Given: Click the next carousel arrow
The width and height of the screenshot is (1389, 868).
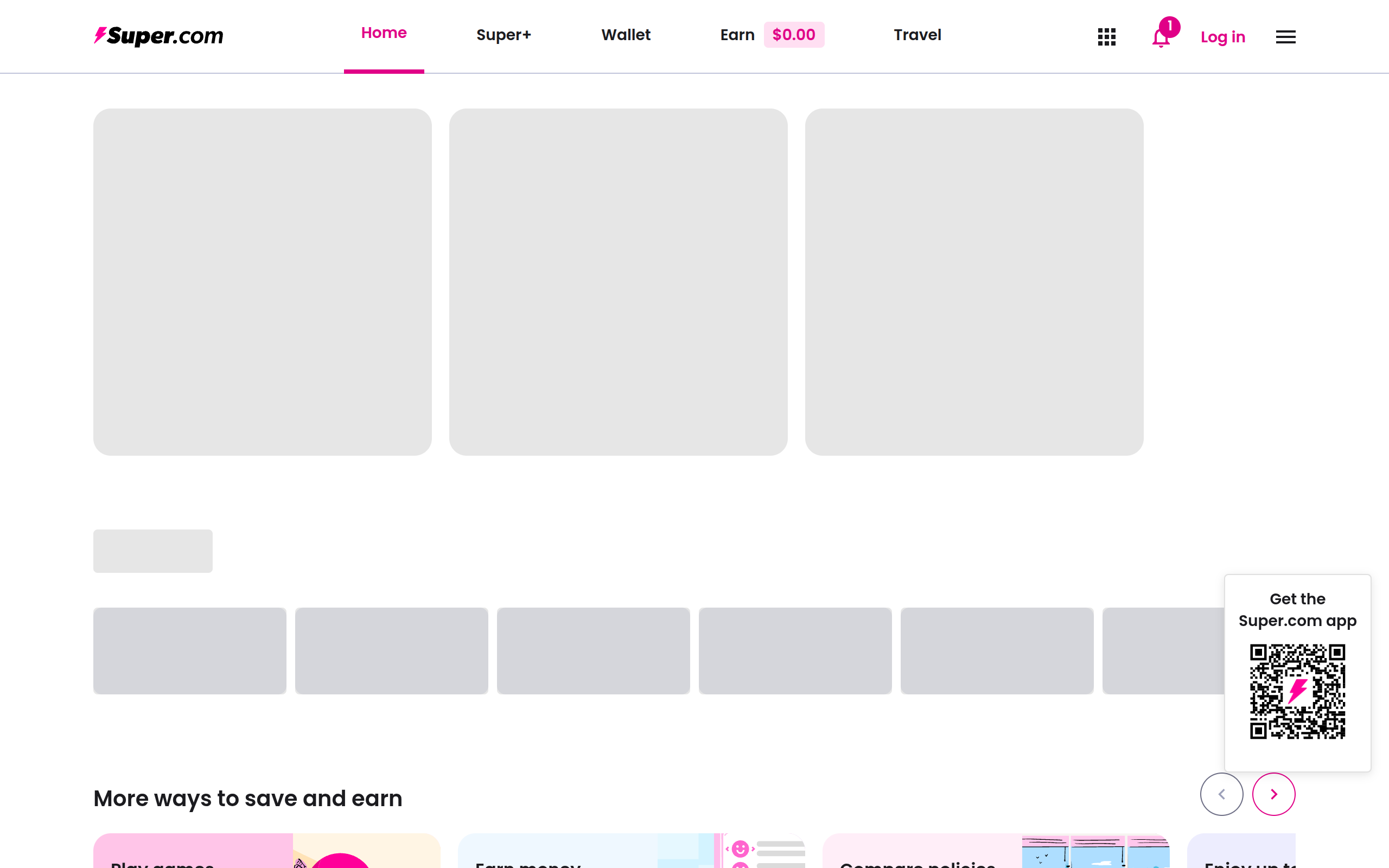Looking at the screenshot, I should pos(1273,794).
